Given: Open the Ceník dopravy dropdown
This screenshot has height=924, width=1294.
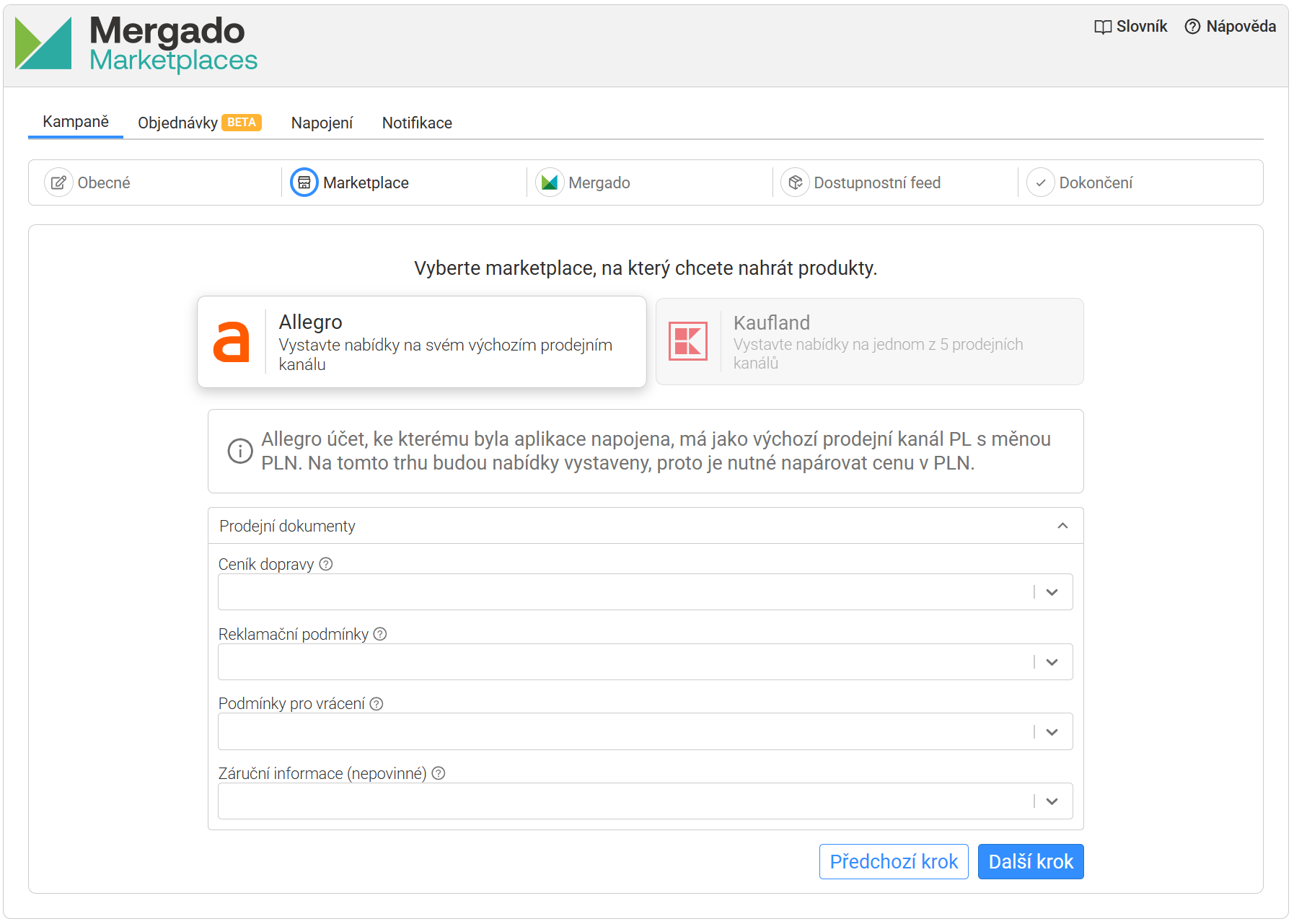Looking at the screenshot, I should click(645, 592).
